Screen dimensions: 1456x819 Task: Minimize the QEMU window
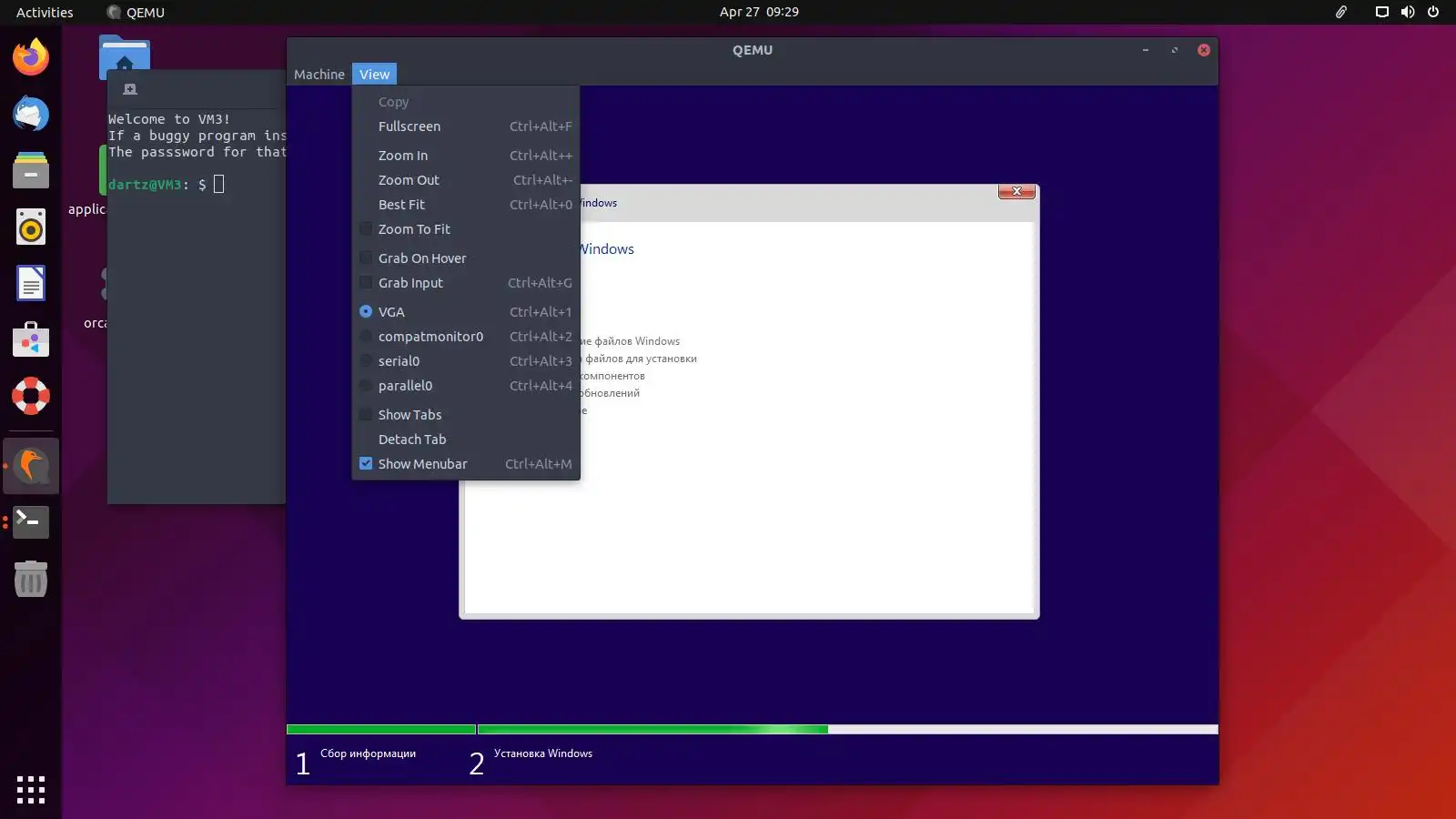click(x=1146, y=50)
